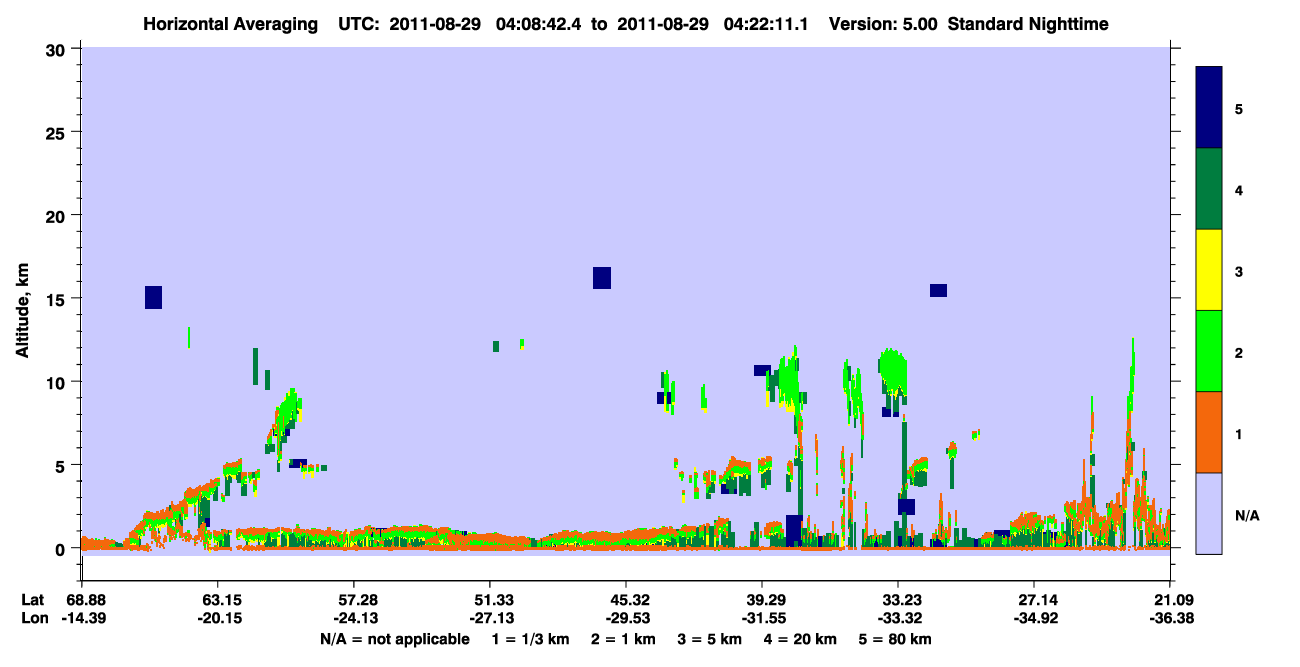Screen dimensions: 1300x667
Task: Click latitude value 57.28
Action: [354, 600]
